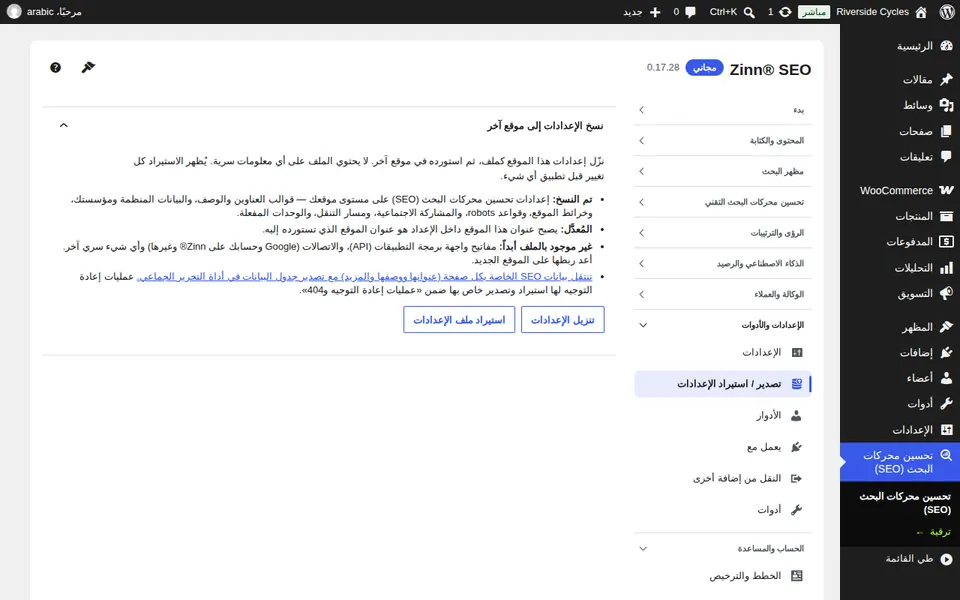The width and height of the screenshot is (960, 600).
Task: Click the WordPress logo icon
Action: coord(947,12)
